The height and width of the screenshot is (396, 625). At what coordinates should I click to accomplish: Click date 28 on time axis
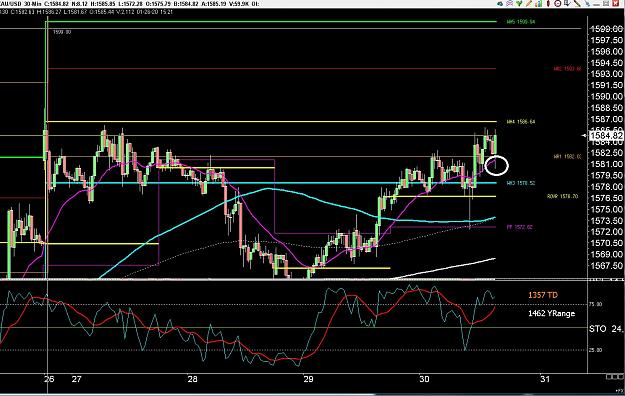(193, 379)
